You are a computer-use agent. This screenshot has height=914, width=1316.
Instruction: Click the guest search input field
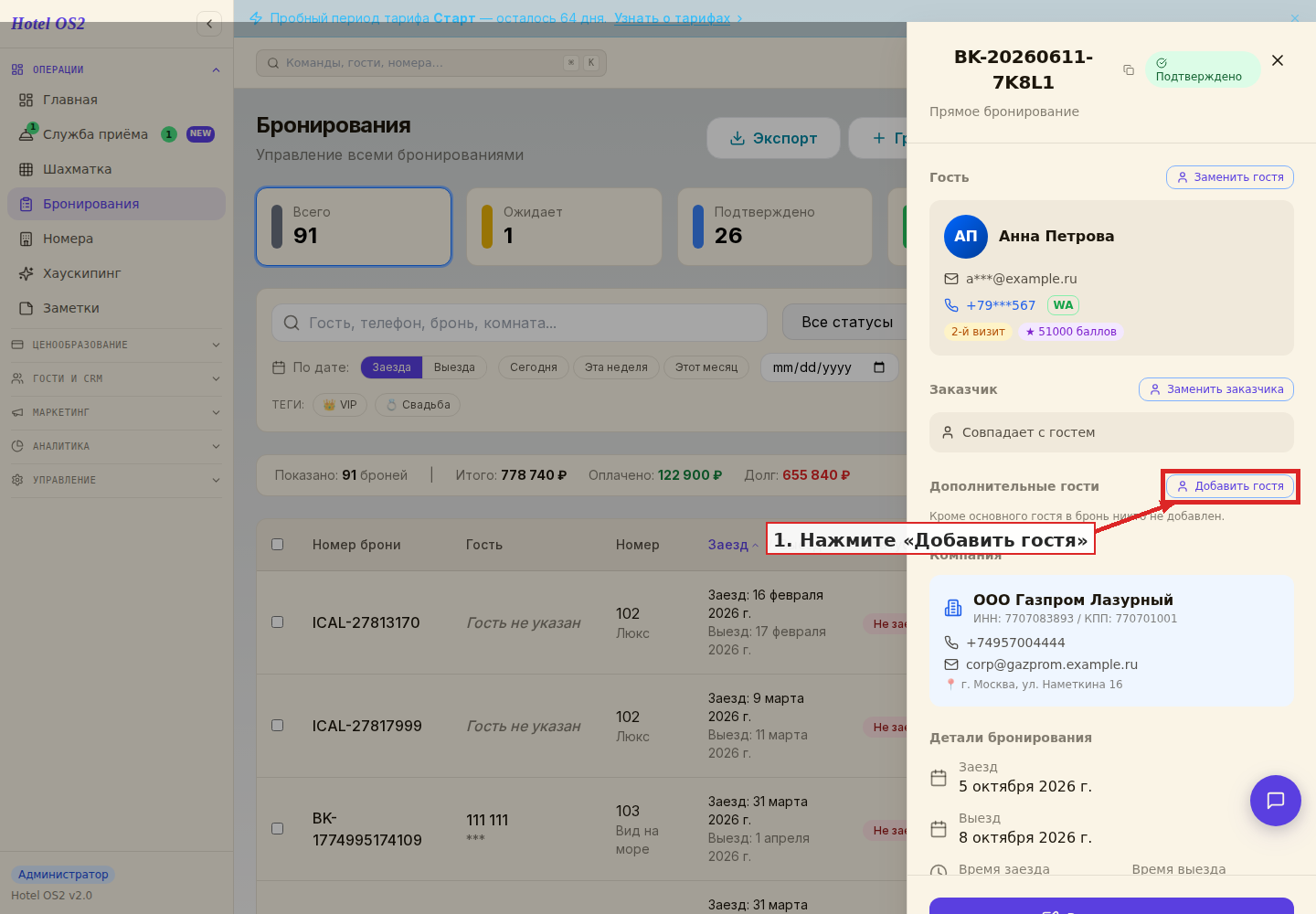(519, 323)
